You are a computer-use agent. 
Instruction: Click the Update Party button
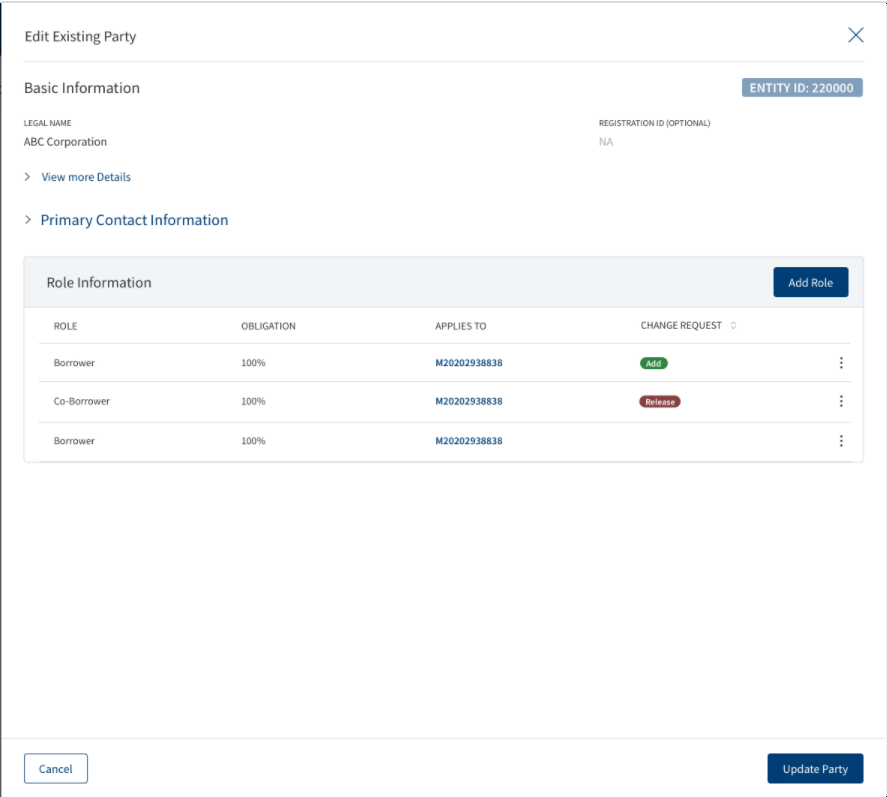pos(815,769)
